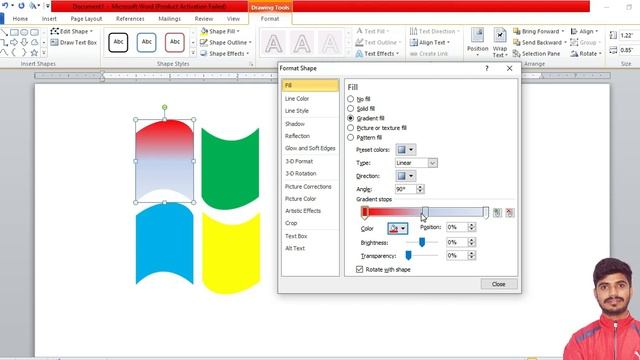This screenshot has height=360, width=640.
Task: Click the Redo icon
Action: coord(21,6)
